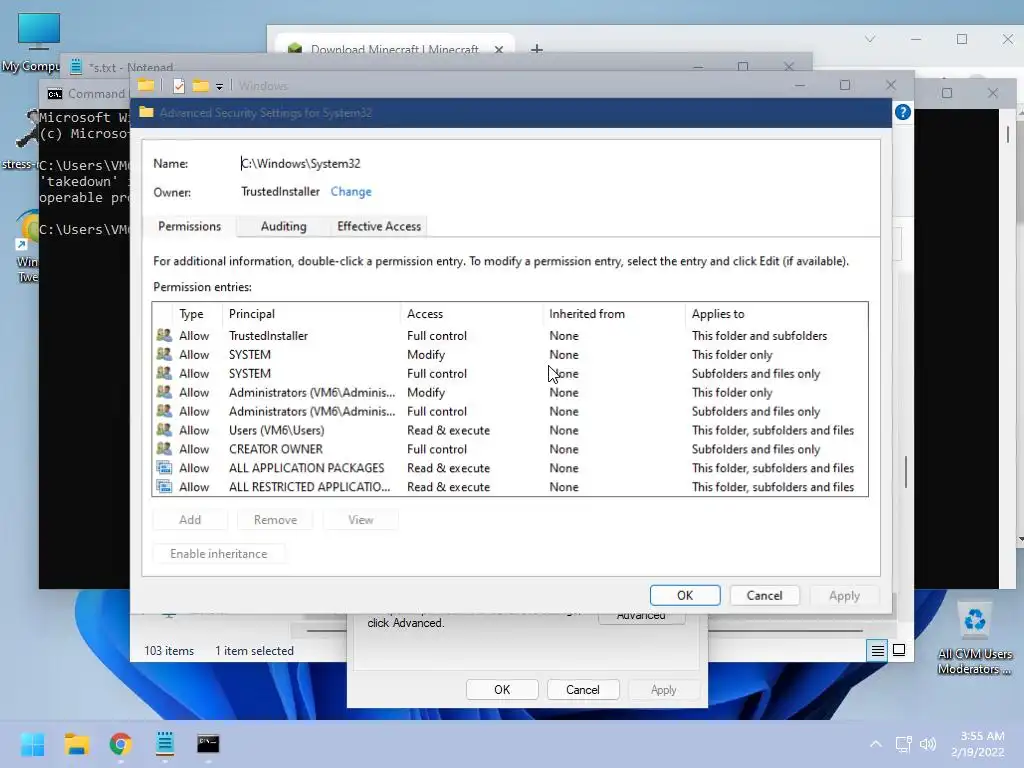The height and width of the screenshot is (768, 1024).
Task: Open the quick access toolbar dropdown arrow
Action: [219, 86]
